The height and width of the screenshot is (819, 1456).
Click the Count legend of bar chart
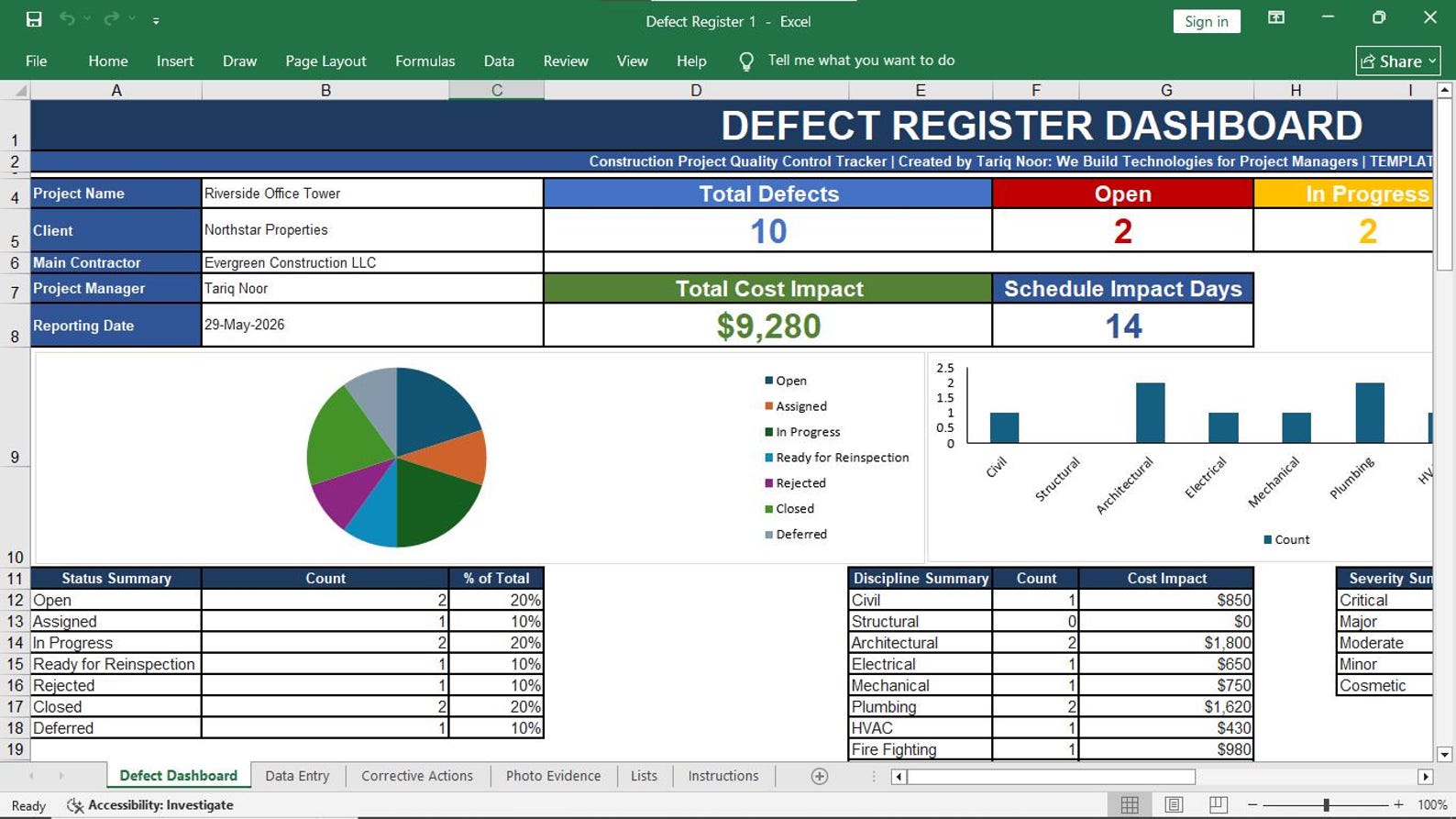click(1286, 540)
